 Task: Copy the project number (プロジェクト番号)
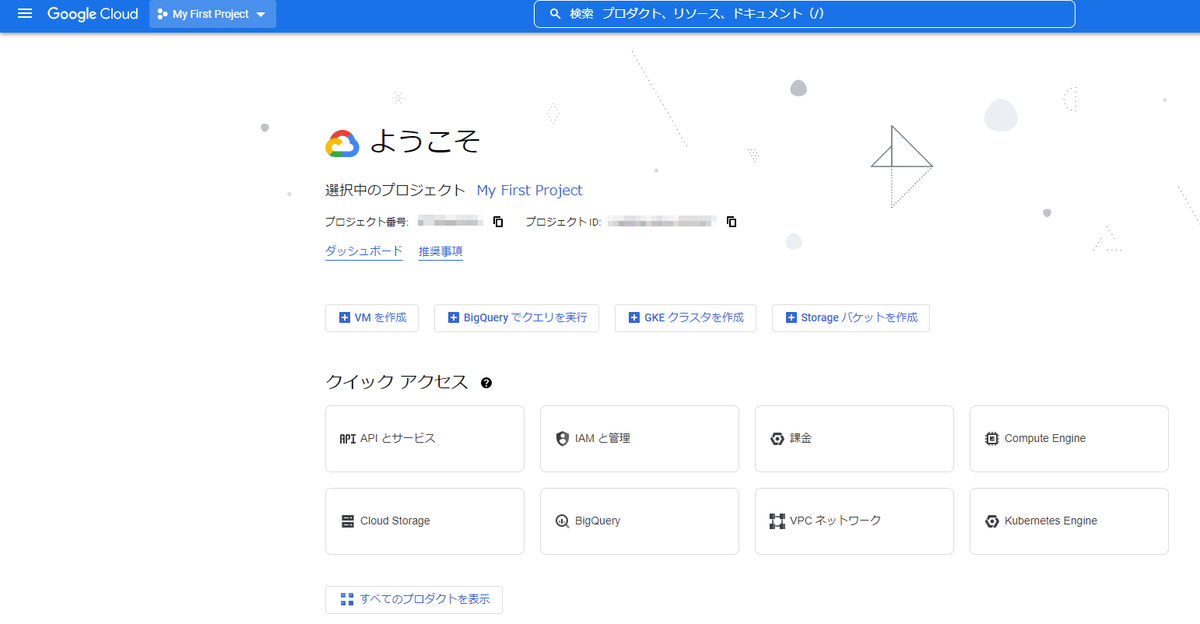(498, 222)
